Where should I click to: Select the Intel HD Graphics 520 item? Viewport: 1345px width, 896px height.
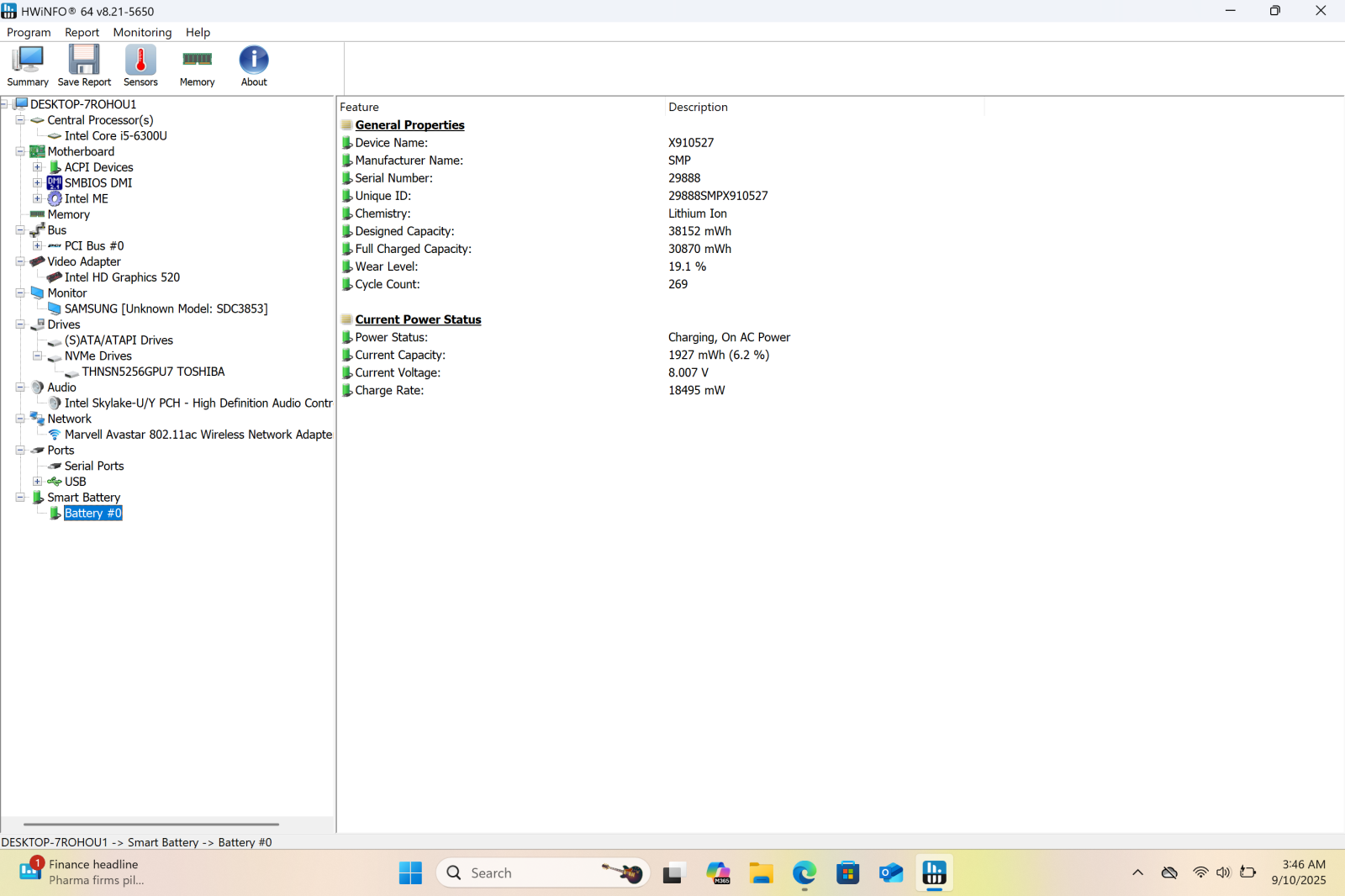click(x=122, y=277)
